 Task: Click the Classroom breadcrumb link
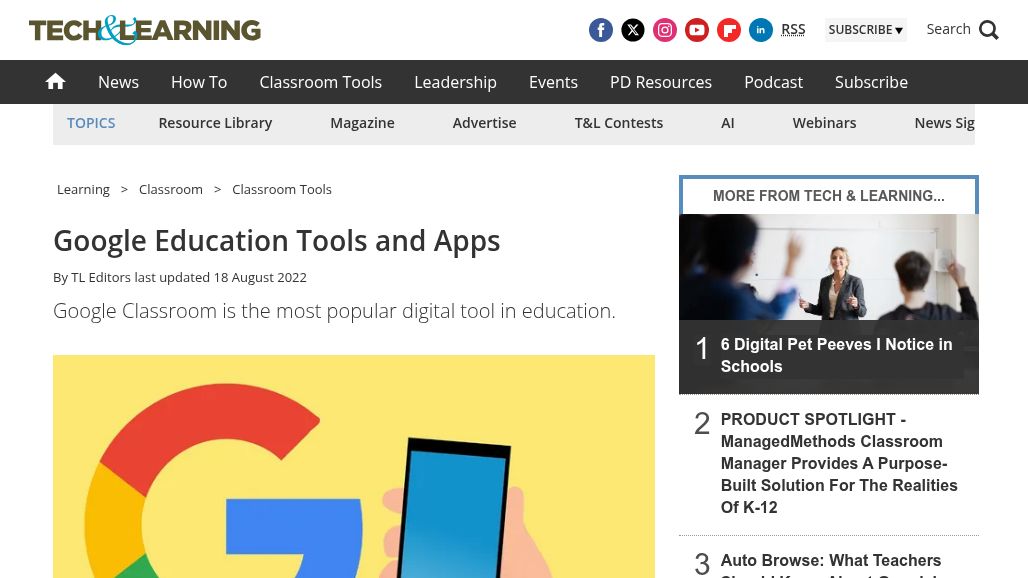(170, 189)
